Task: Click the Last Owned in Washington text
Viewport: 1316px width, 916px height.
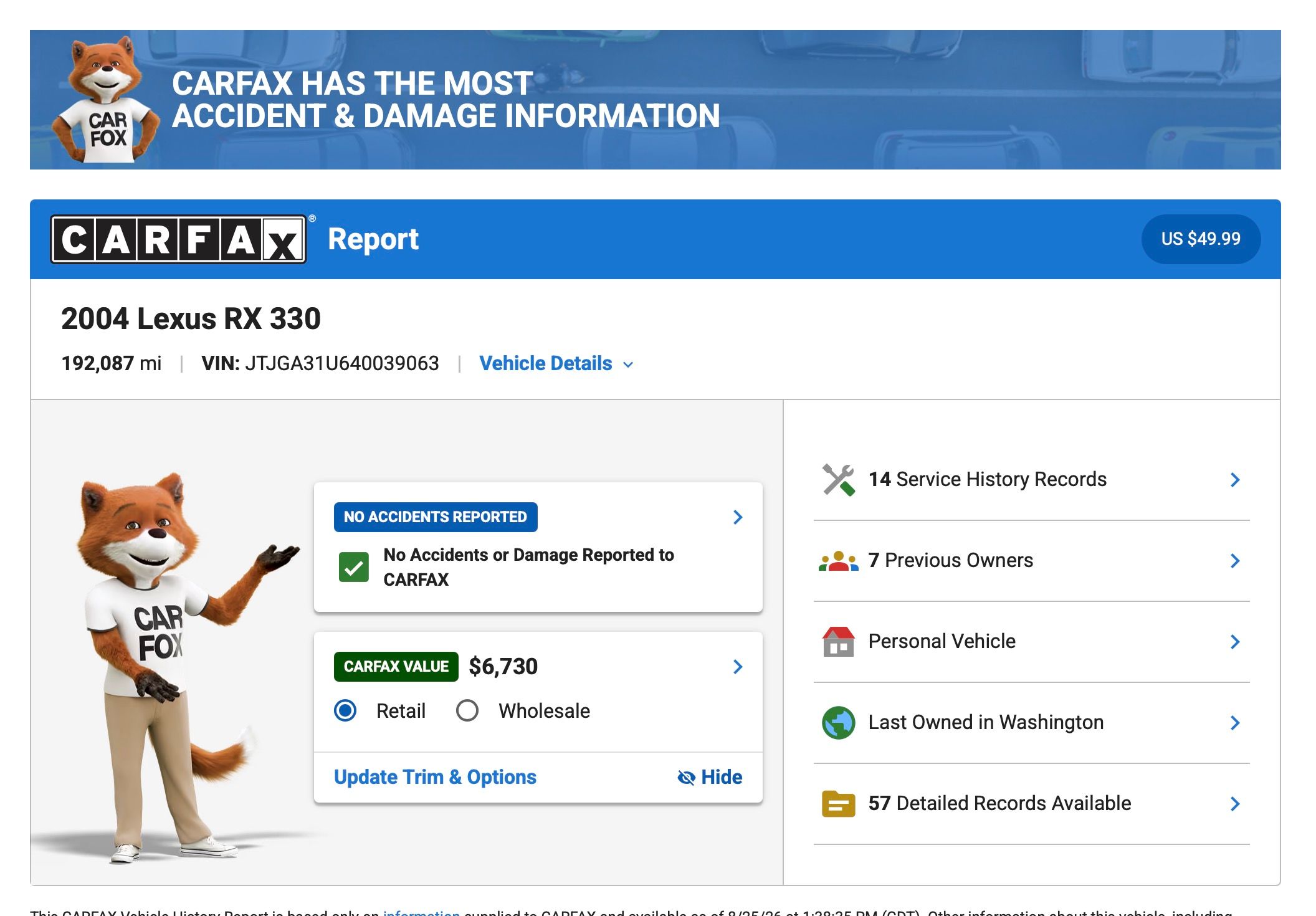Action: coord(986,722)
